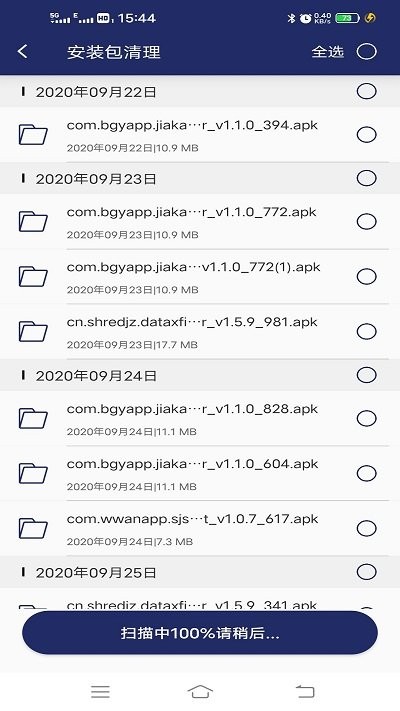Tap the 全选 text label
This screenshot has height=711, width=400.
327,52
